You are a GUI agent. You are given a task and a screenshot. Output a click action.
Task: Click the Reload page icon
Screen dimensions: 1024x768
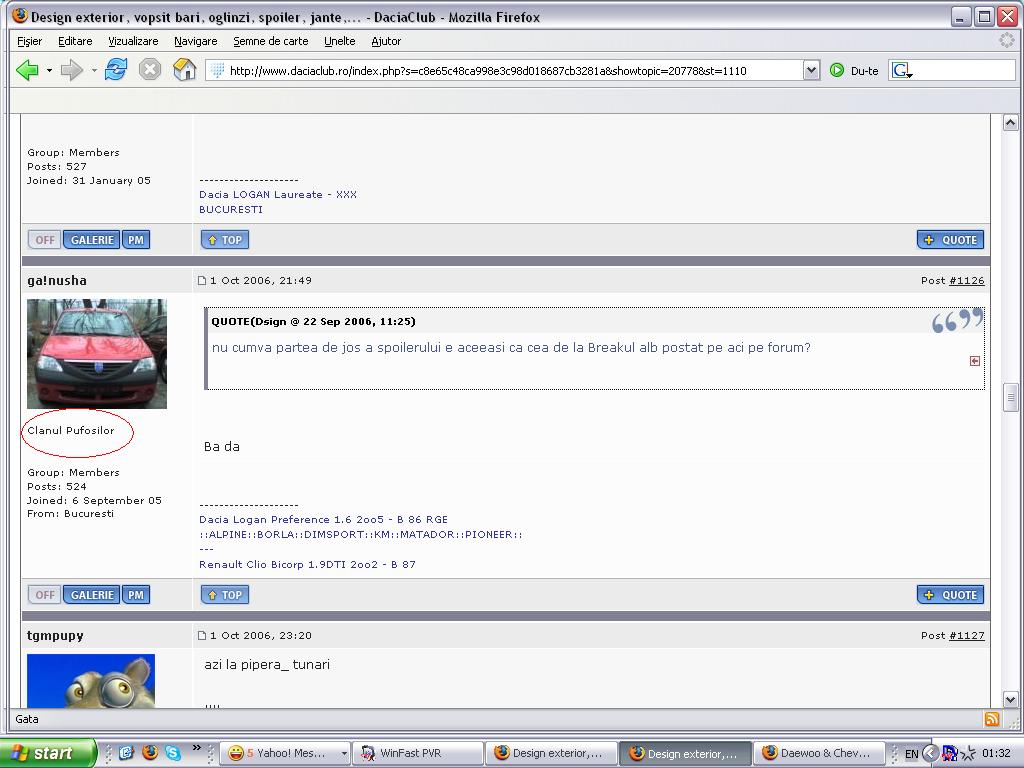pyautogui.click(x=116, y=70)
